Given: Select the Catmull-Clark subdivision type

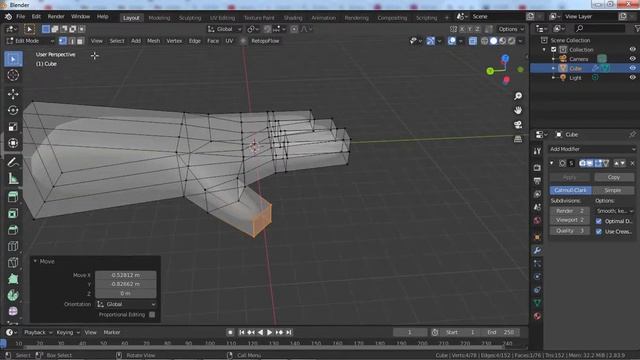Looking at the screenshot, I should tap(570, 190).
